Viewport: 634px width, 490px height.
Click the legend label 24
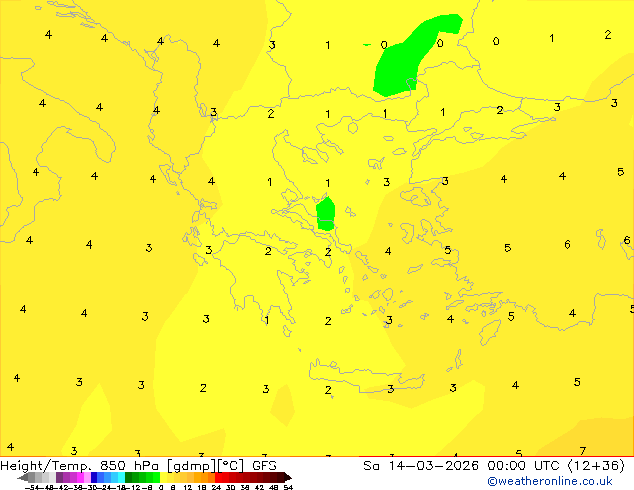[x=216, y=487]
